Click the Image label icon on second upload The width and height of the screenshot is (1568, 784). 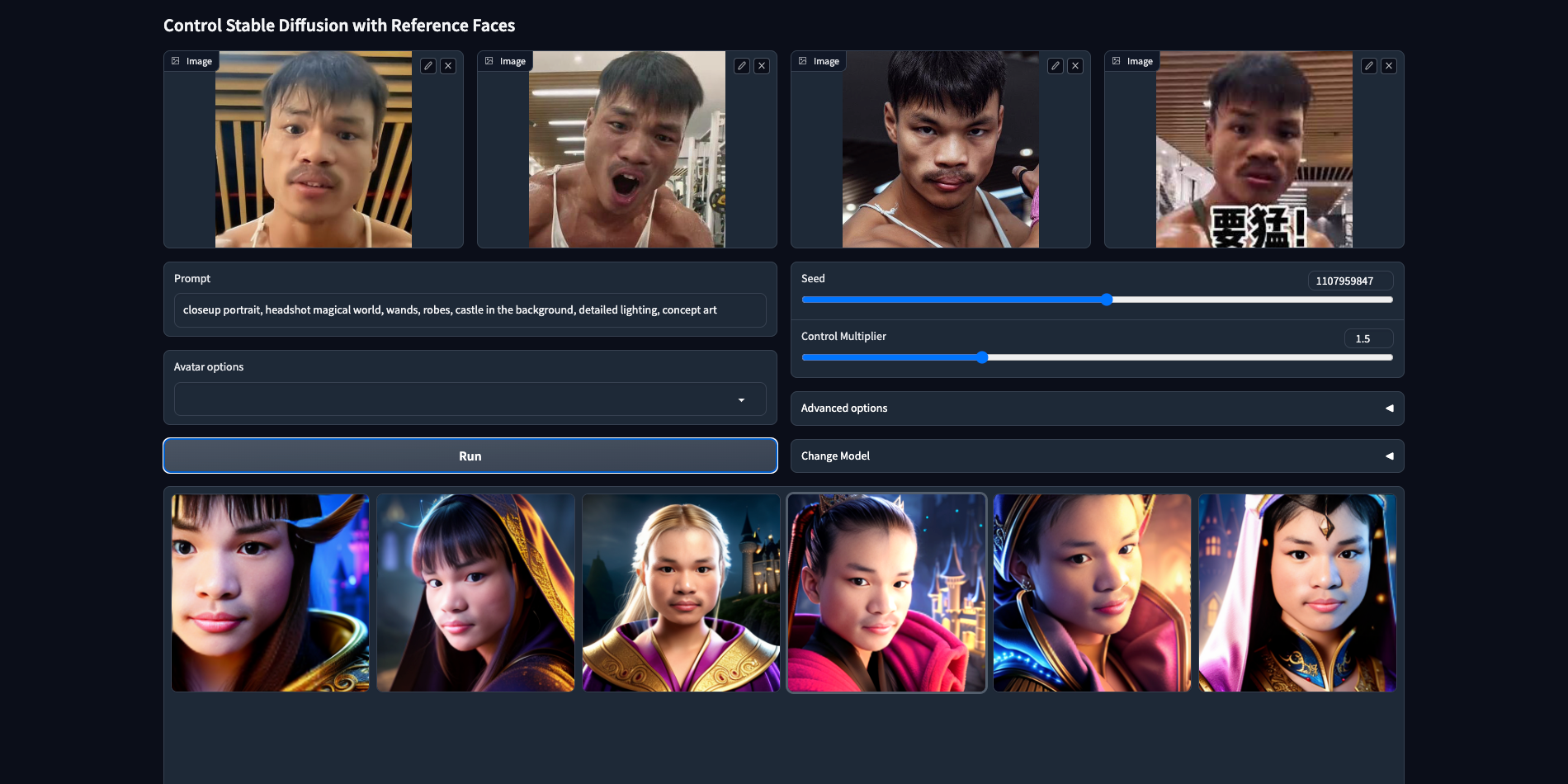click(489, 61)
